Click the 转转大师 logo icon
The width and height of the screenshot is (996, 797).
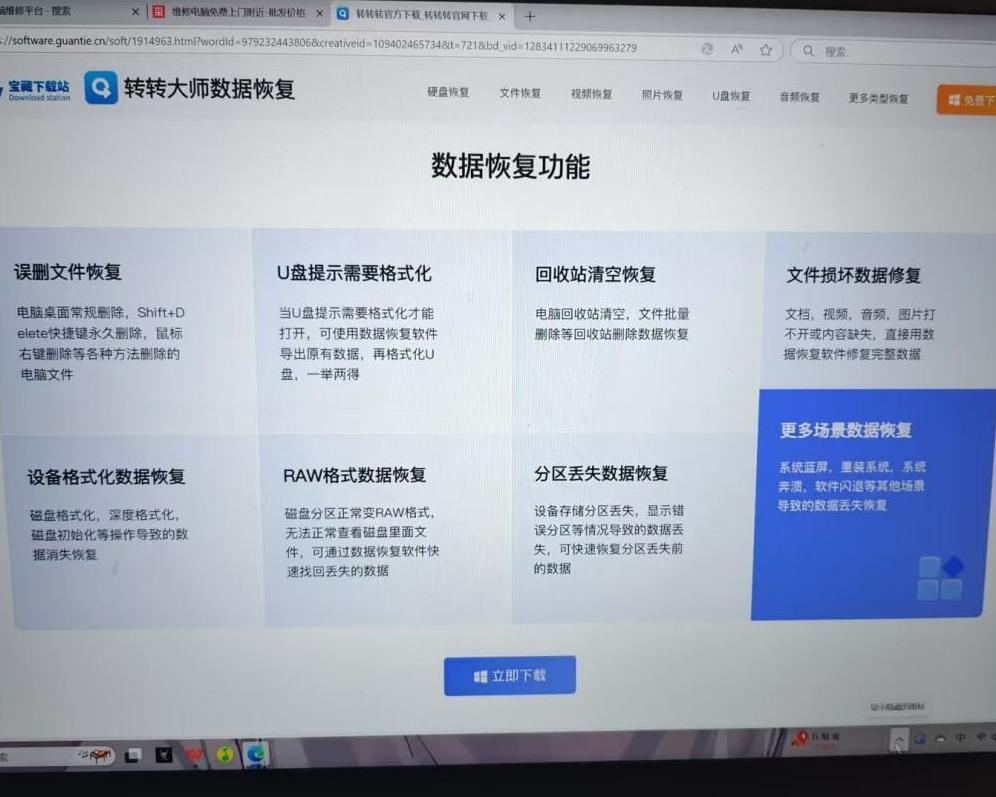(x=101, y=88)
